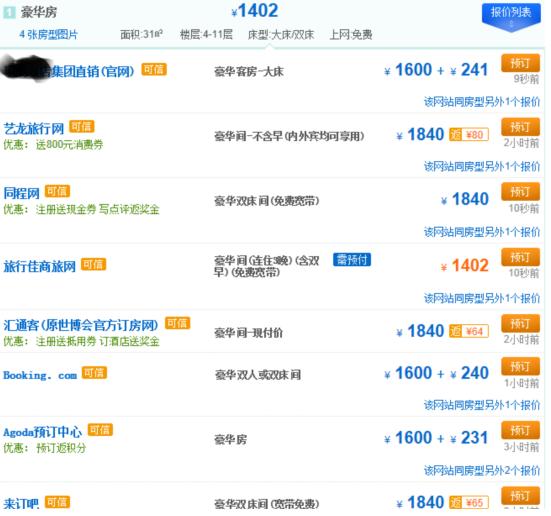Select the ¥1840 price in 同程网 row
551x516 pixels.
(465, 199)
